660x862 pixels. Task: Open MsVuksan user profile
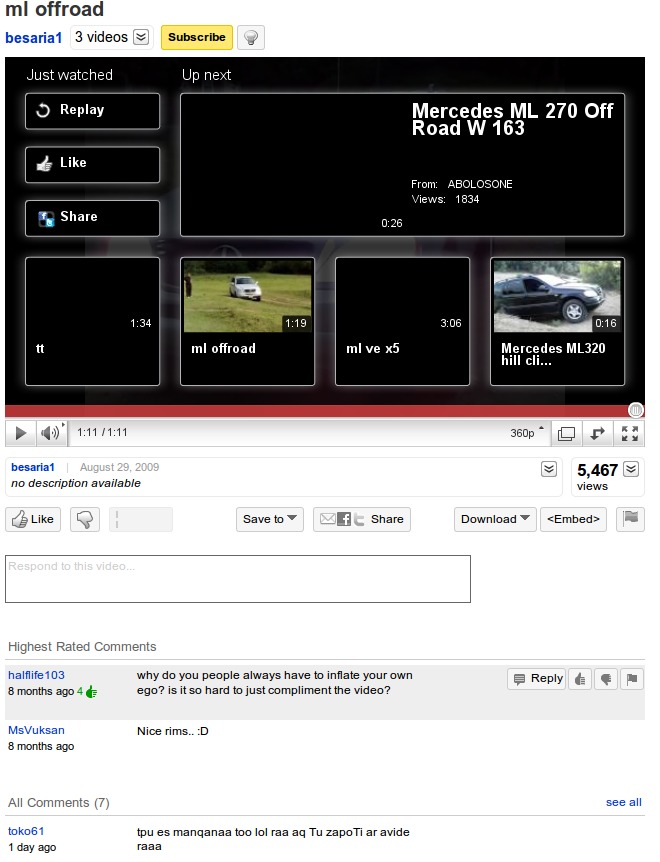(x=36, y=731)
